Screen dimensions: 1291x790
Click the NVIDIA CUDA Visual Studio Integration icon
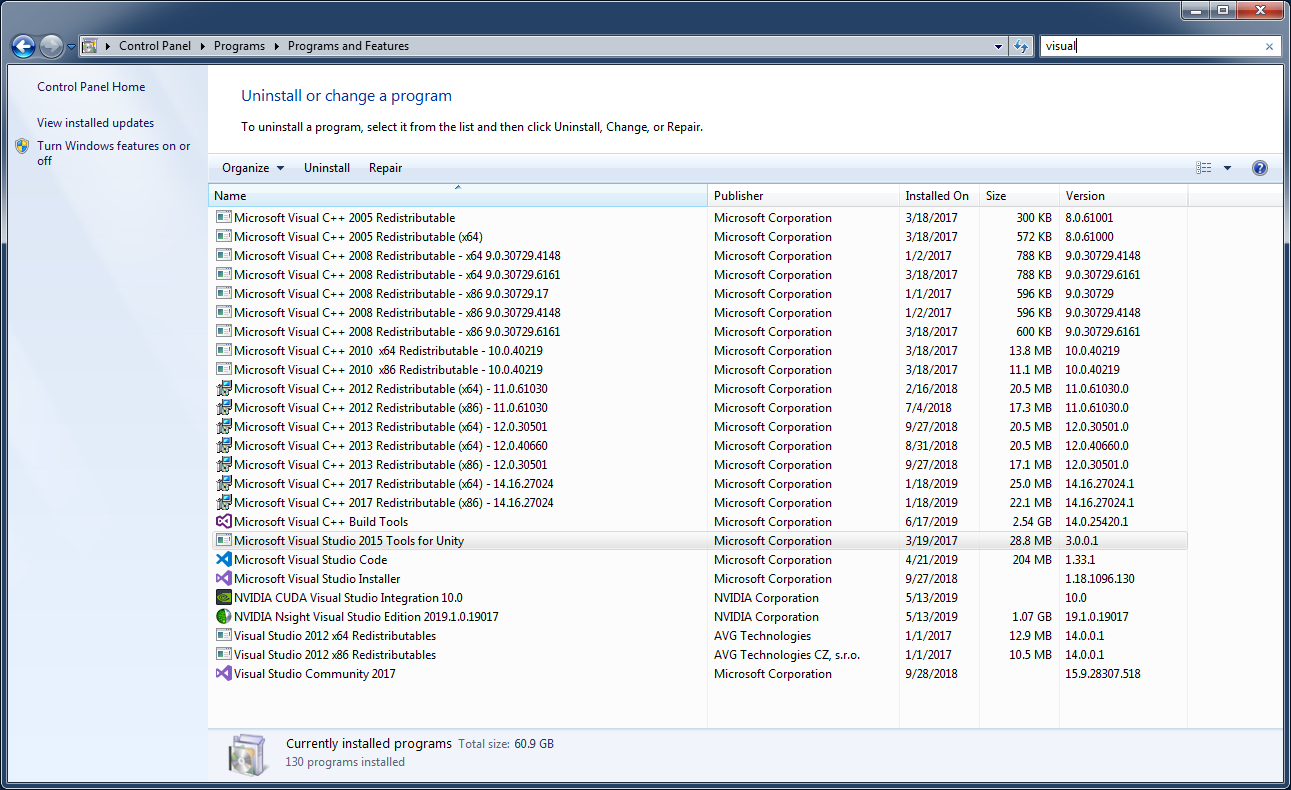tap(224, 597)
